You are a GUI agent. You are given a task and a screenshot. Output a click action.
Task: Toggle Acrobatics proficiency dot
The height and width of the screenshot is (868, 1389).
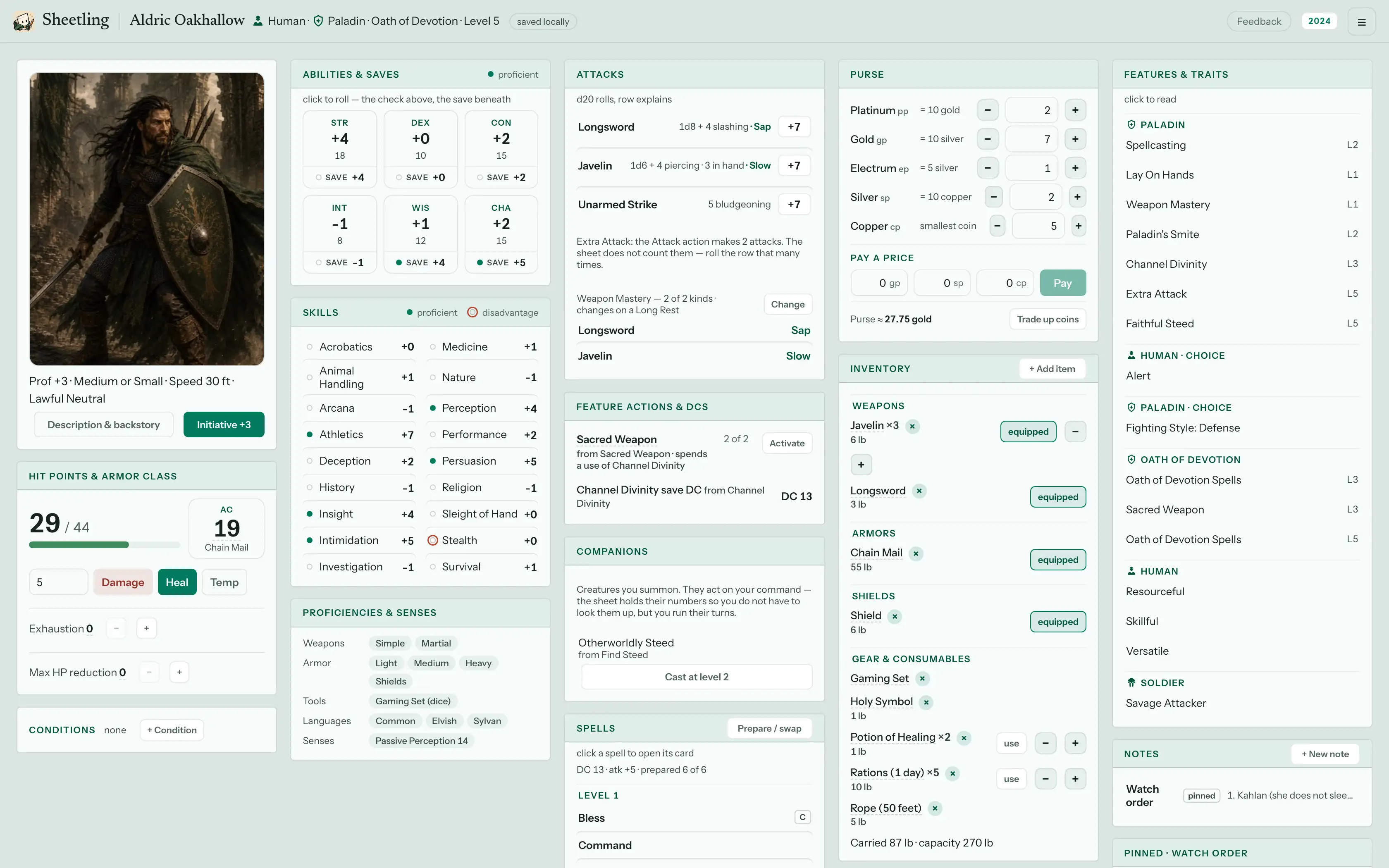pyautogui.click(x=309, y=347)
